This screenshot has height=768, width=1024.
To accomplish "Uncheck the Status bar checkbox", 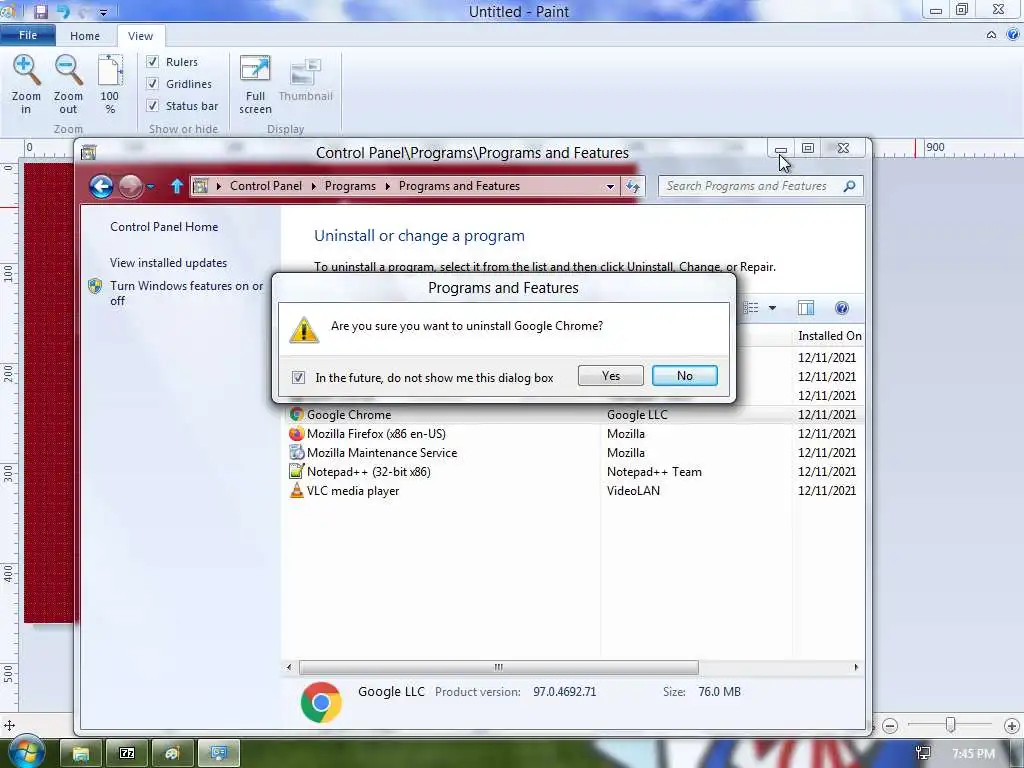I will 152,105.
